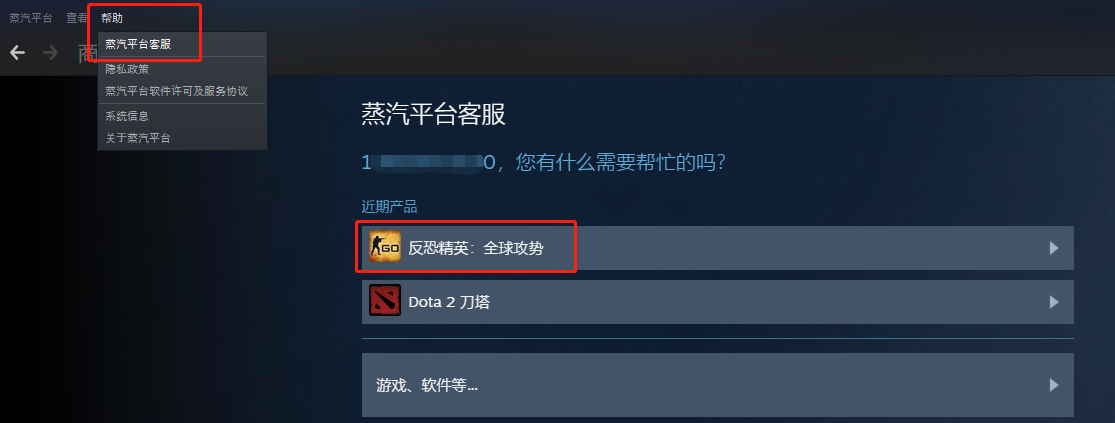Expand arrow on Dota 2 刀塔 row
The image size is (1115, 423).
pyautogui.click(x=1054, y=302)
